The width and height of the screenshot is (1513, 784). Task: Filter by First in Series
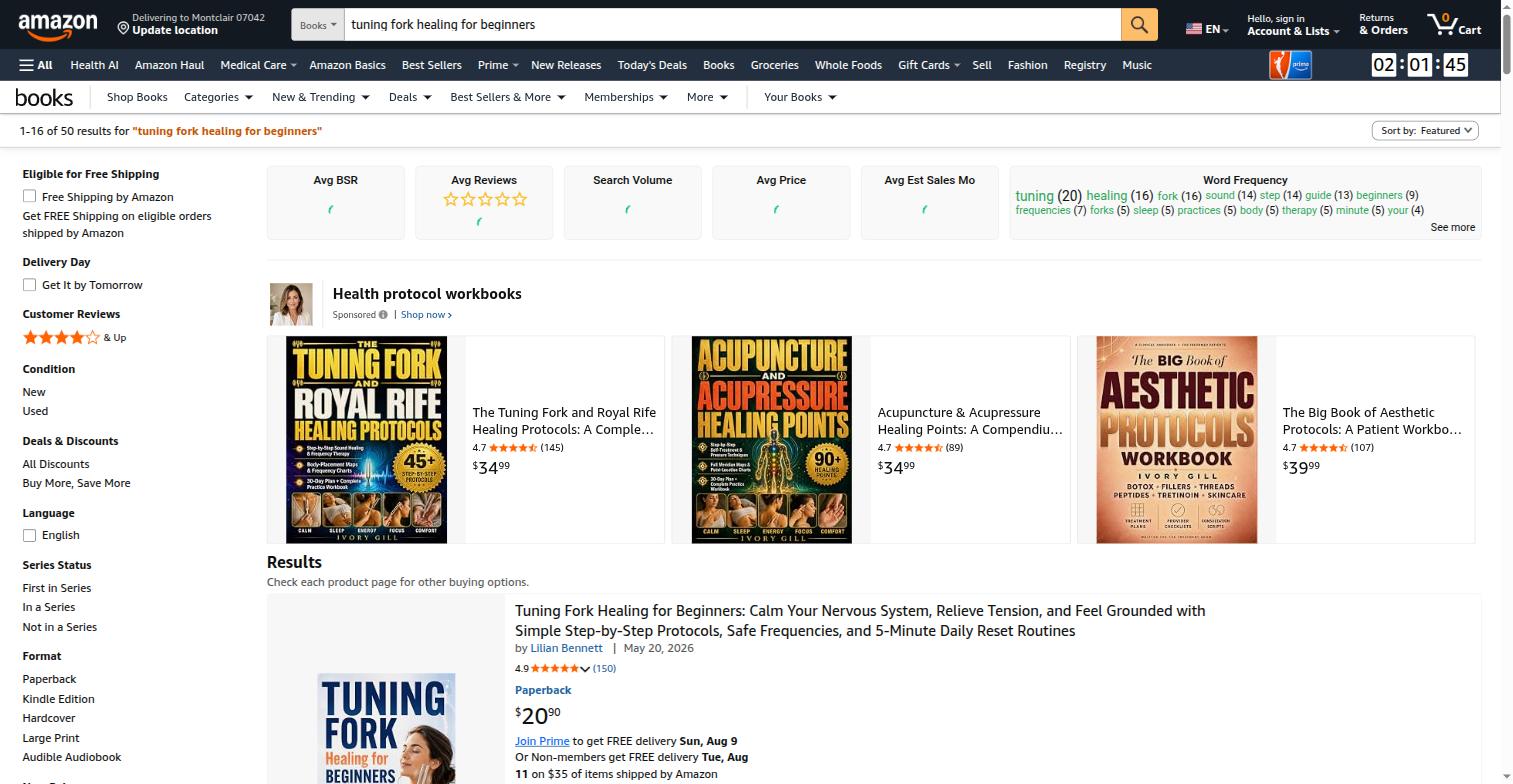click(x=57, y=588)
